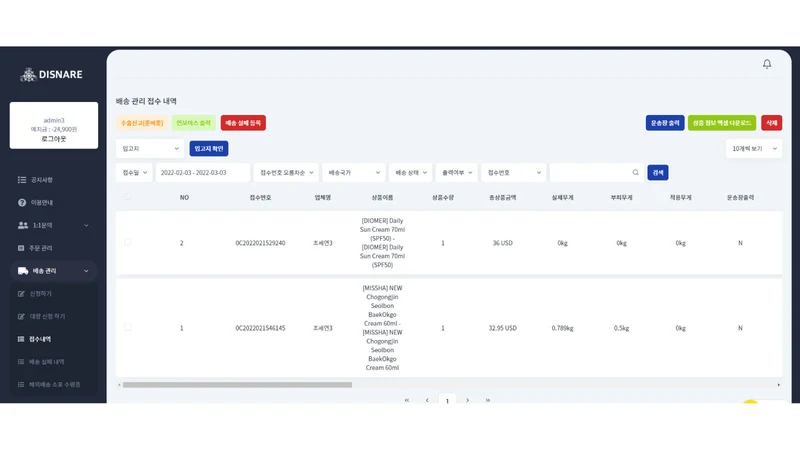Click the red 배송 실패 등록 button
Image resolution: width=800 pixels, height=450 pixels.
point(243,123)
